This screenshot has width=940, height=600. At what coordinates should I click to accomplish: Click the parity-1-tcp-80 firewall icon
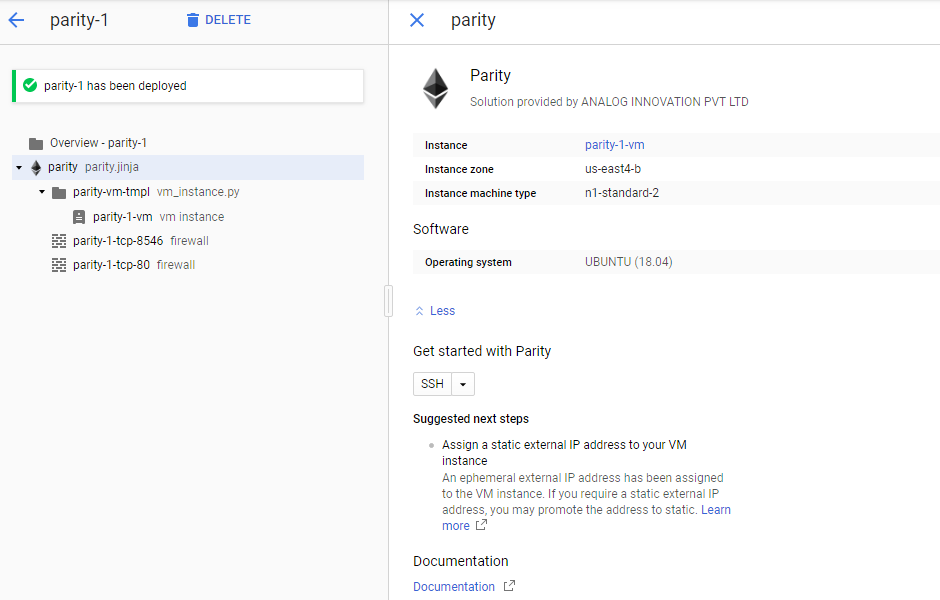pyautogui.click(x=59, y=265)
